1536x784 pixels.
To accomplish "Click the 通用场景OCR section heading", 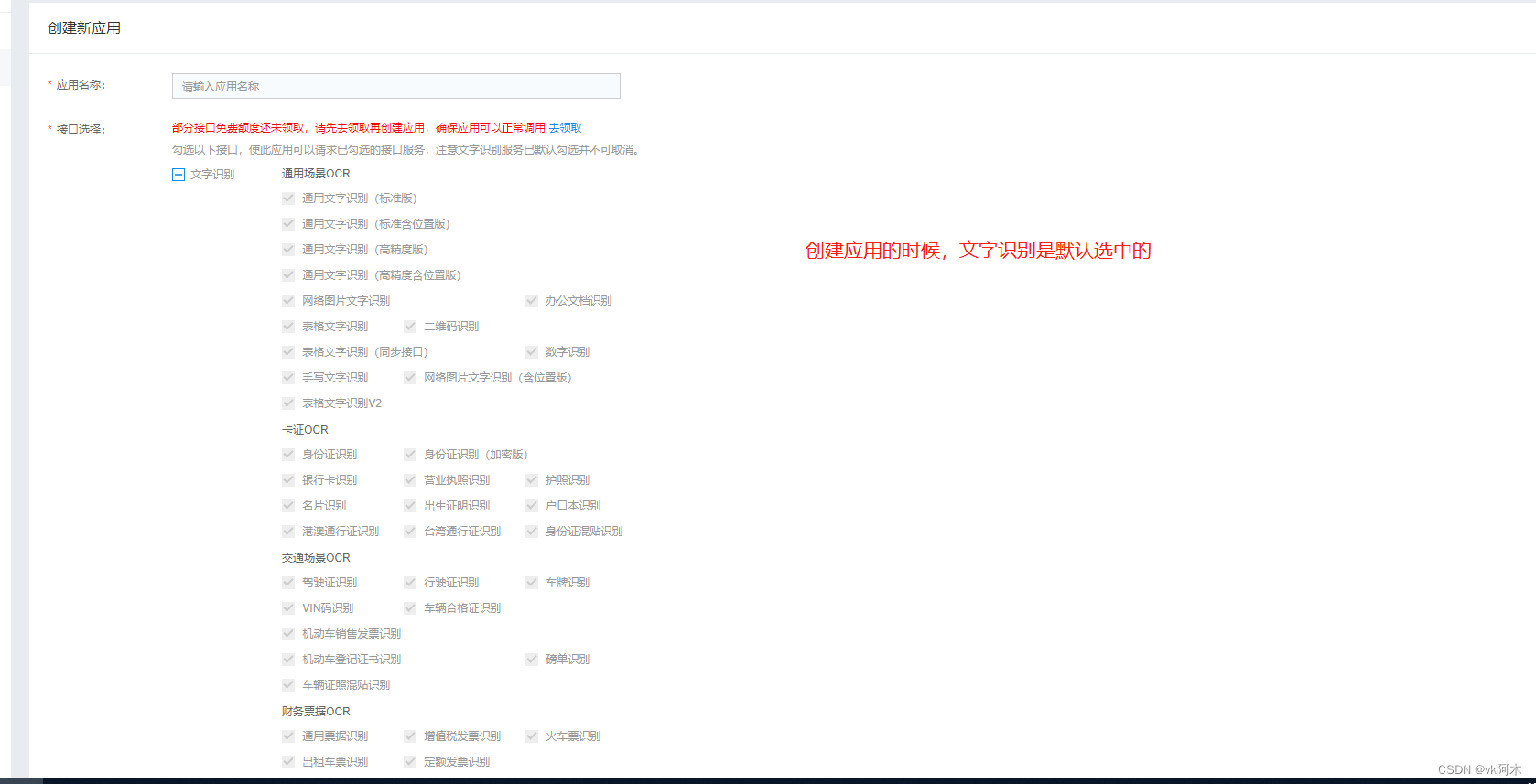I will tap(316, 174).
